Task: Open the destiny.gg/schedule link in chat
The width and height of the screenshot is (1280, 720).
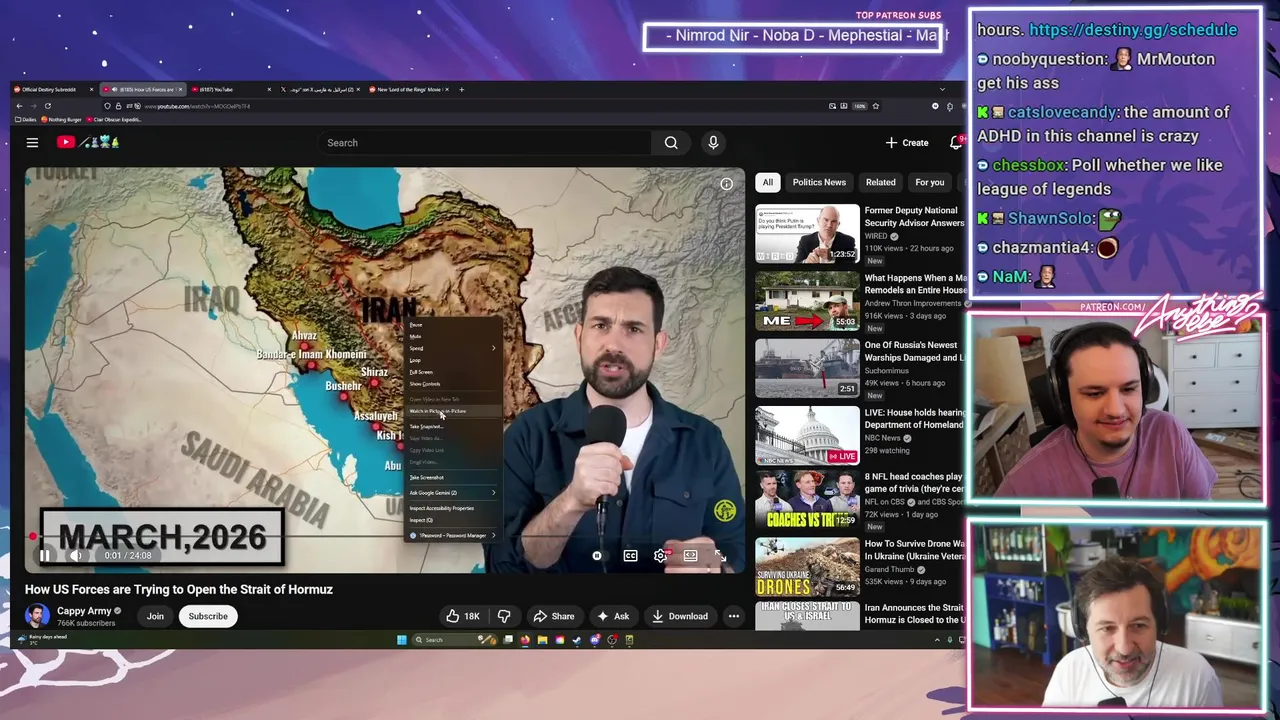Action: click(1133, 30)
